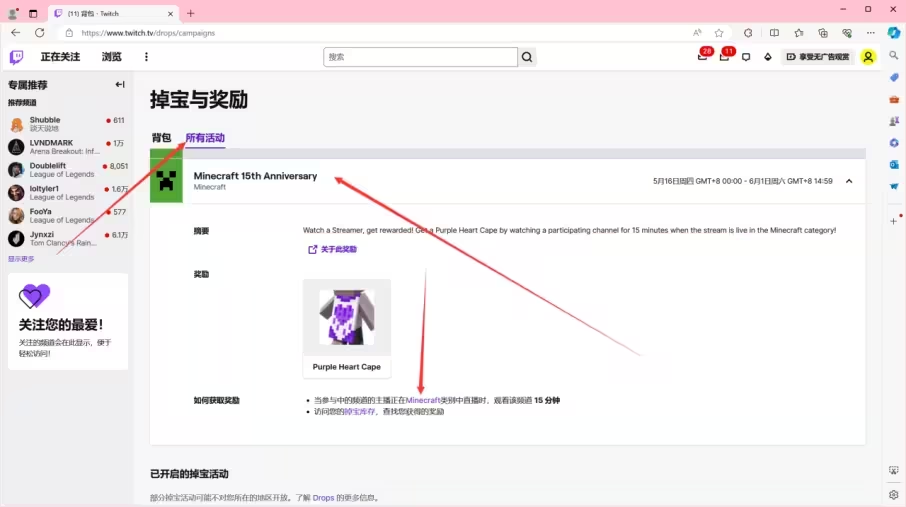The height and width of the screenshot is (507, 906).
Task: Focus the Twitch search input field
Action: (x=420, y=57)
